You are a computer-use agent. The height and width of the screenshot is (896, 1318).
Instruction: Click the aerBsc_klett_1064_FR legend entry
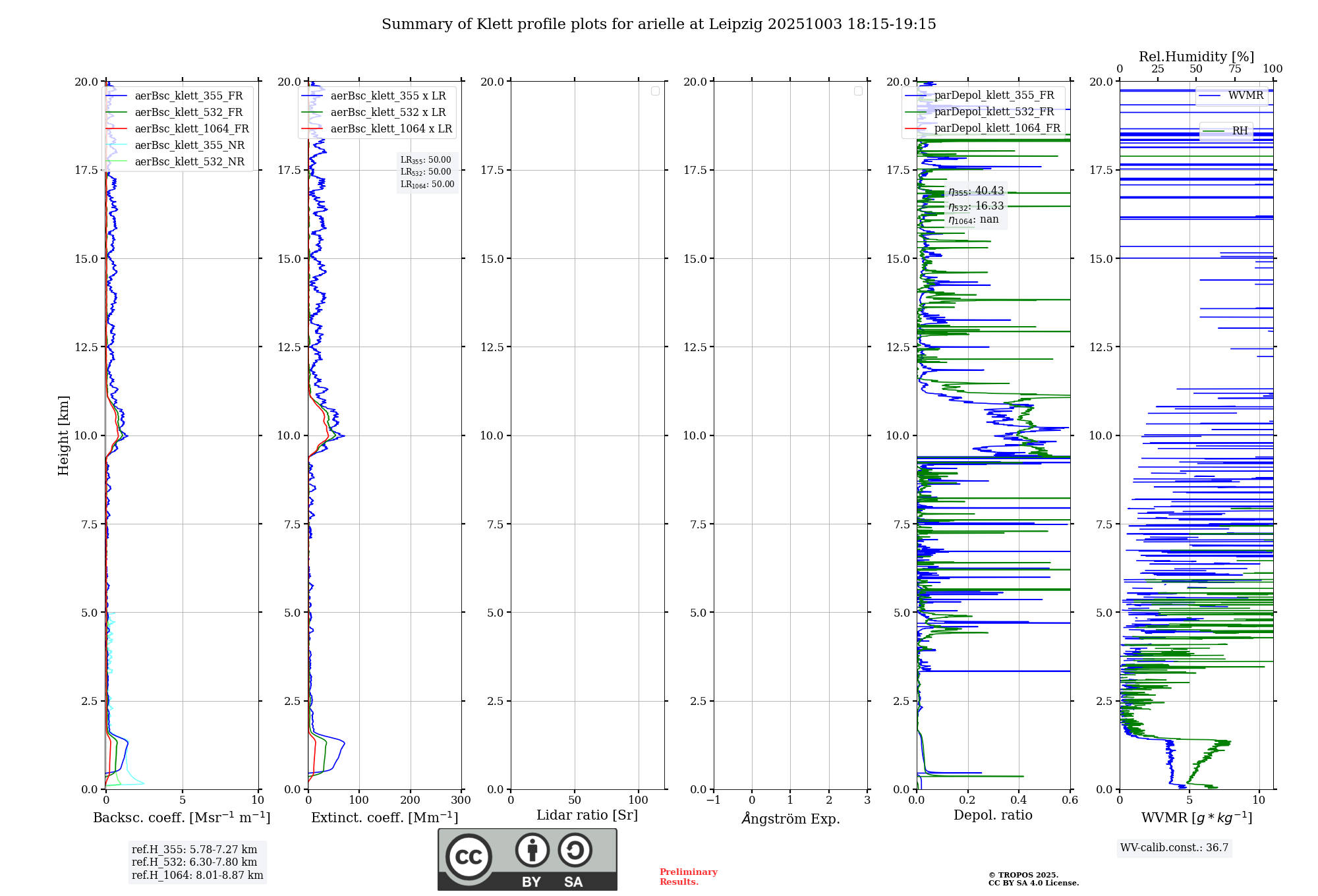pos(191,129)
